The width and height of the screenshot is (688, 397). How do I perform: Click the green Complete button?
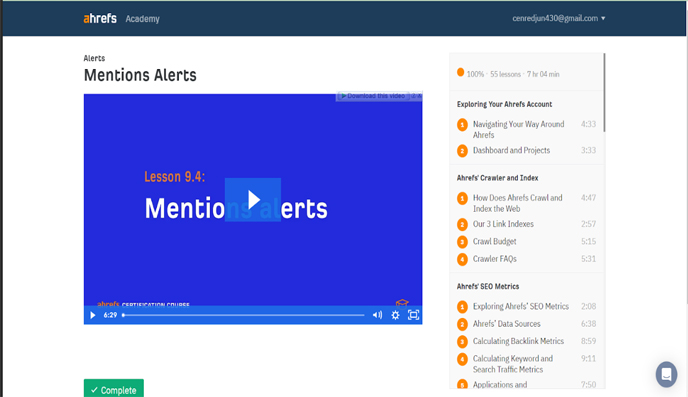point(114,389)
